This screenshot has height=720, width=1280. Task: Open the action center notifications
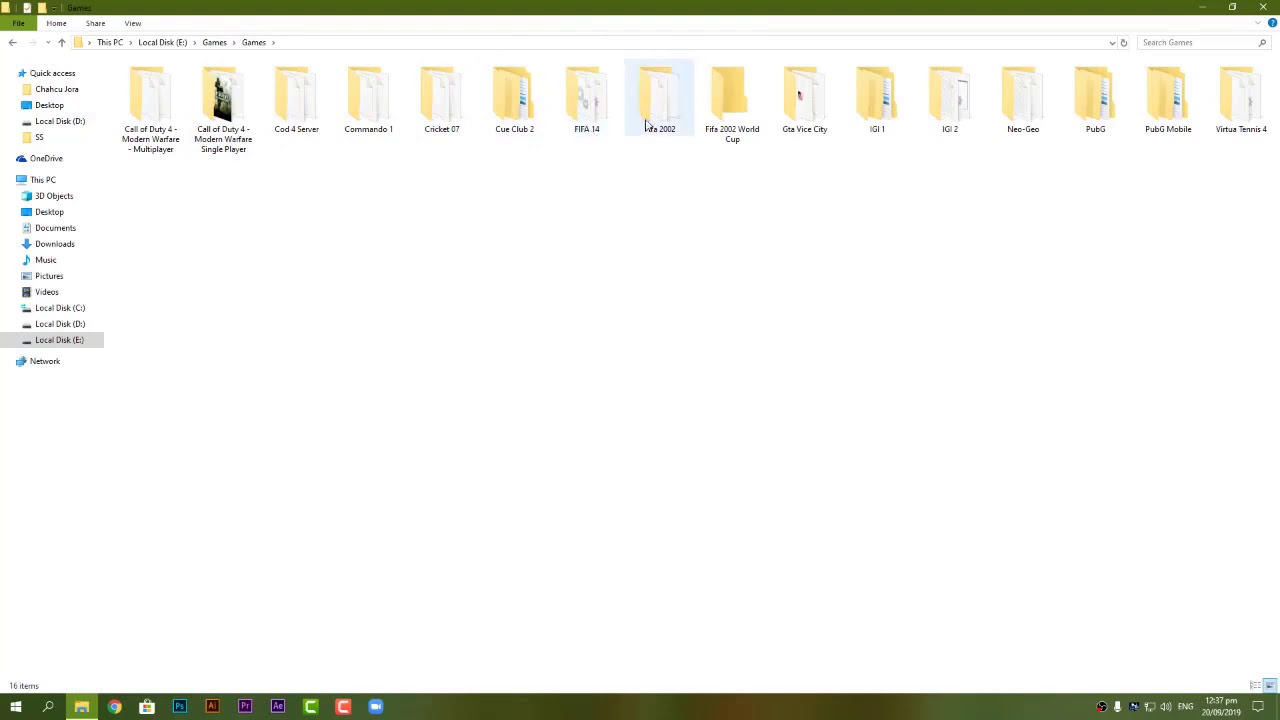tap(1259, 707)
